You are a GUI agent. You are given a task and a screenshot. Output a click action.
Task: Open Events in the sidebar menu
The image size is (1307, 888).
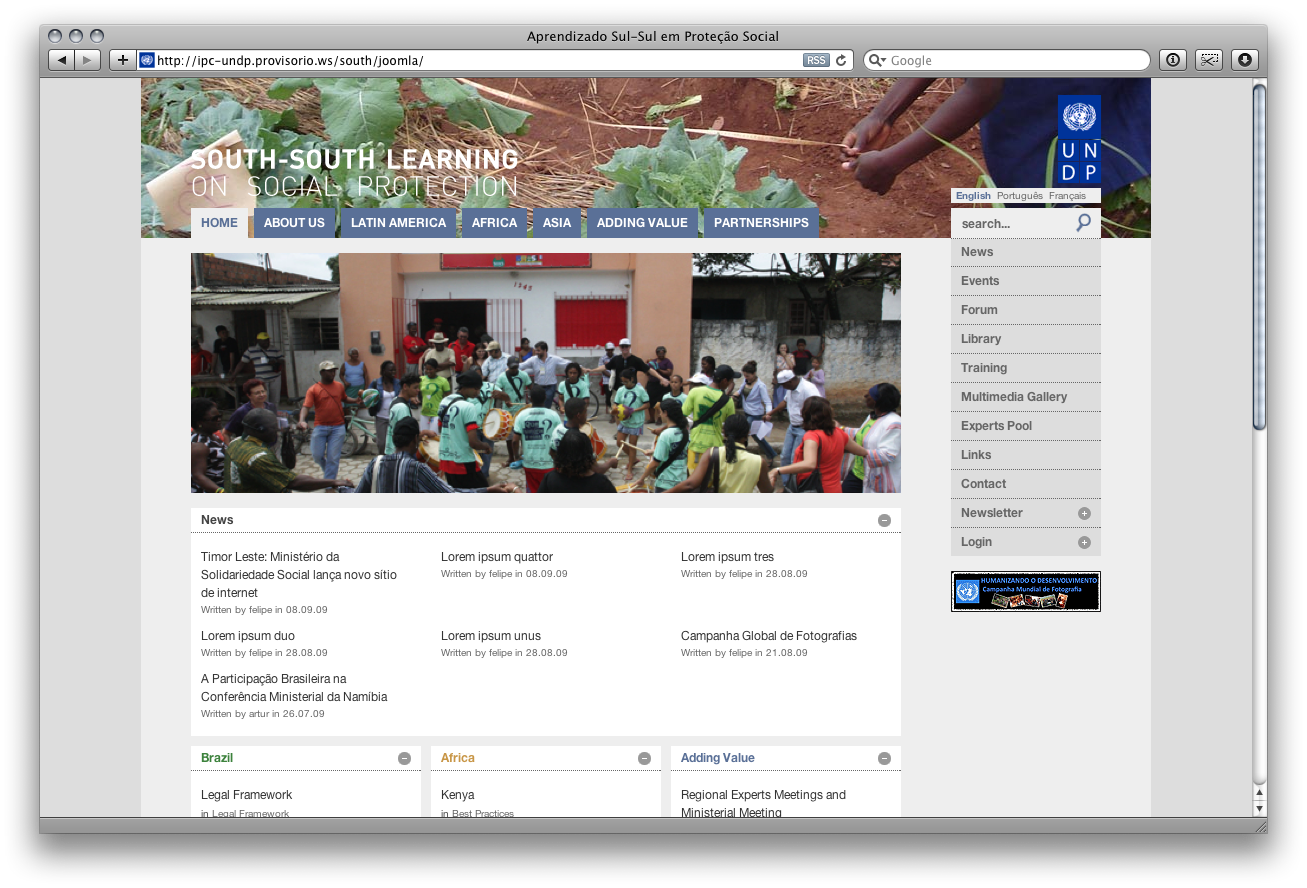1026,281
